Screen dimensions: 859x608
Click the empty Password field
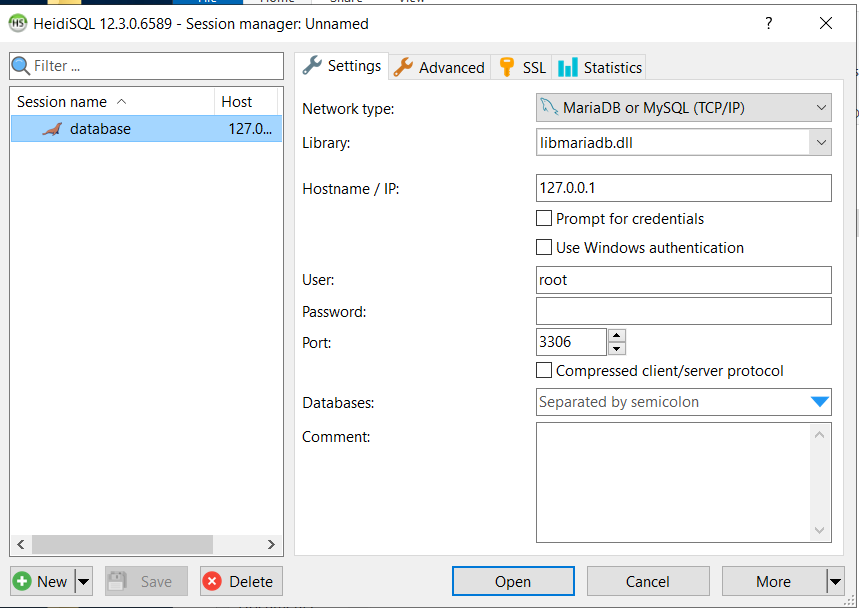coord(683,311)
